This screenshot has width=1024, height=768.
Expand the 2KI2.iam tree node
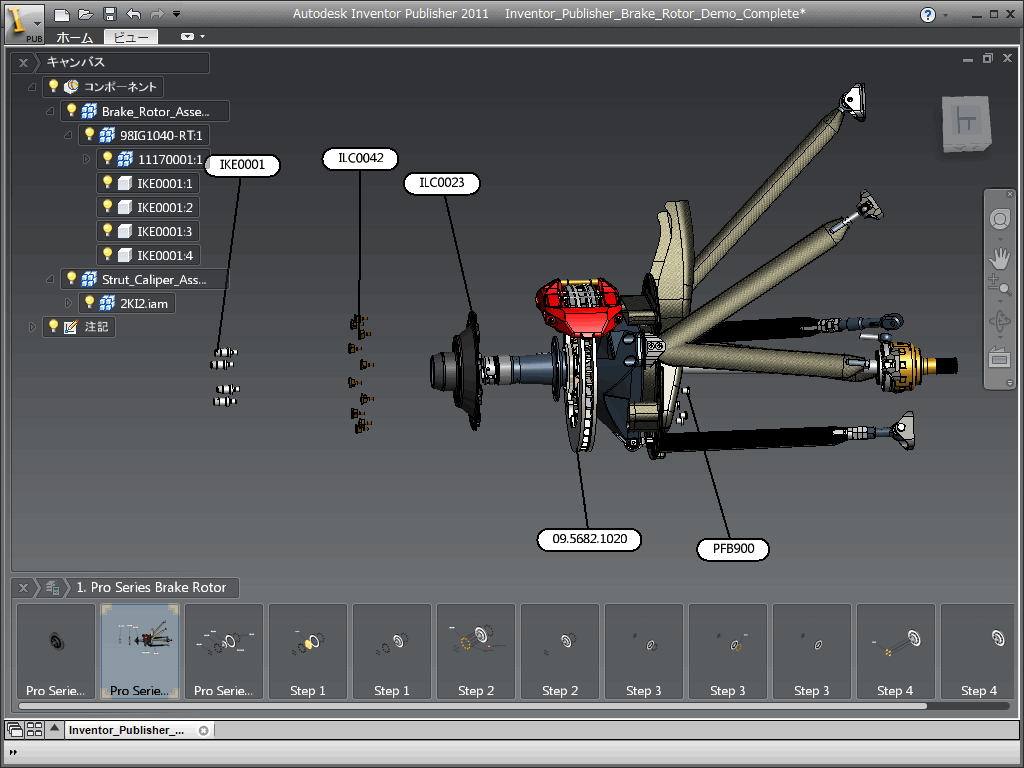68,303
